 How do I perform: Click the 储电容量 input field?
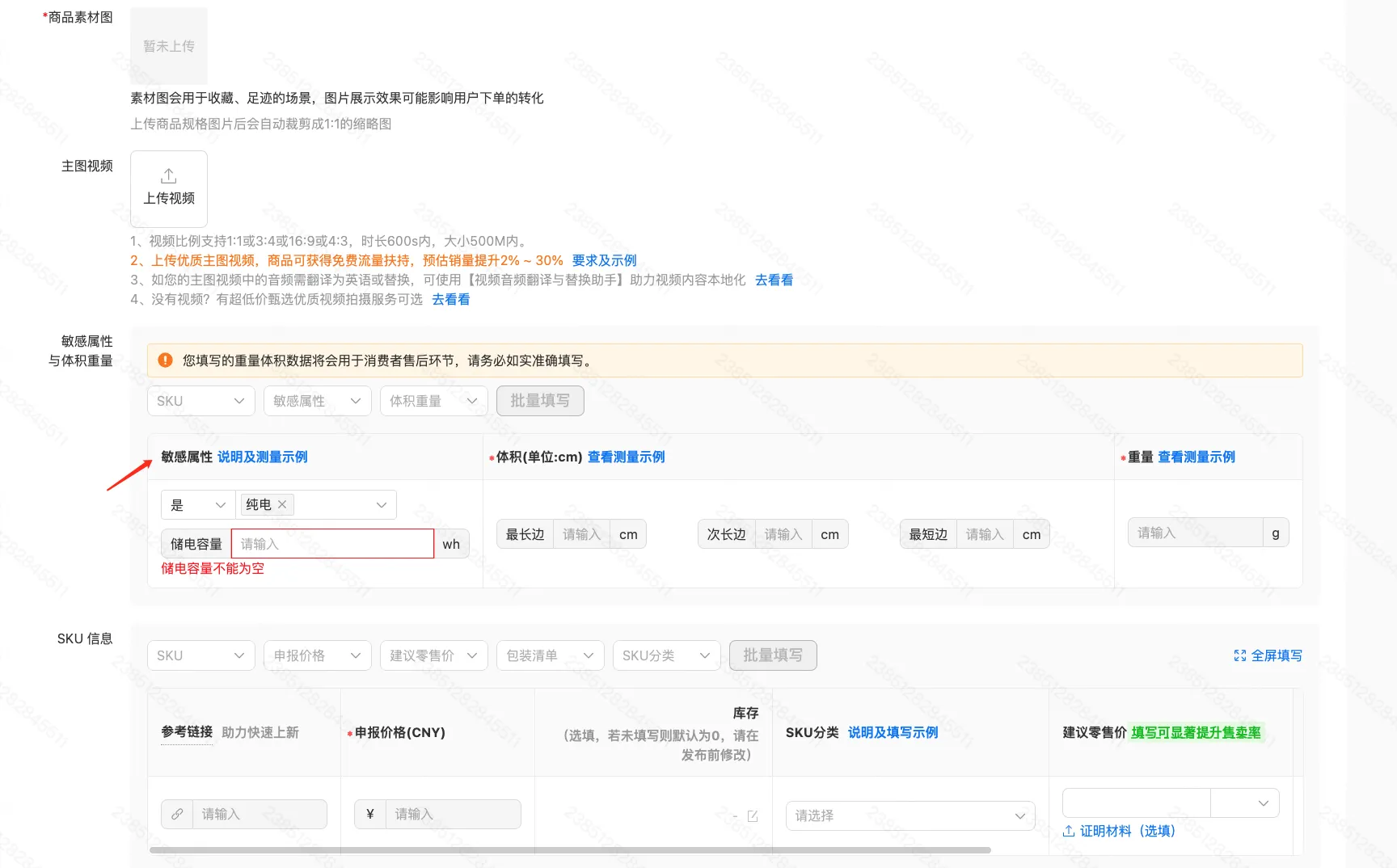pos(332,544)
